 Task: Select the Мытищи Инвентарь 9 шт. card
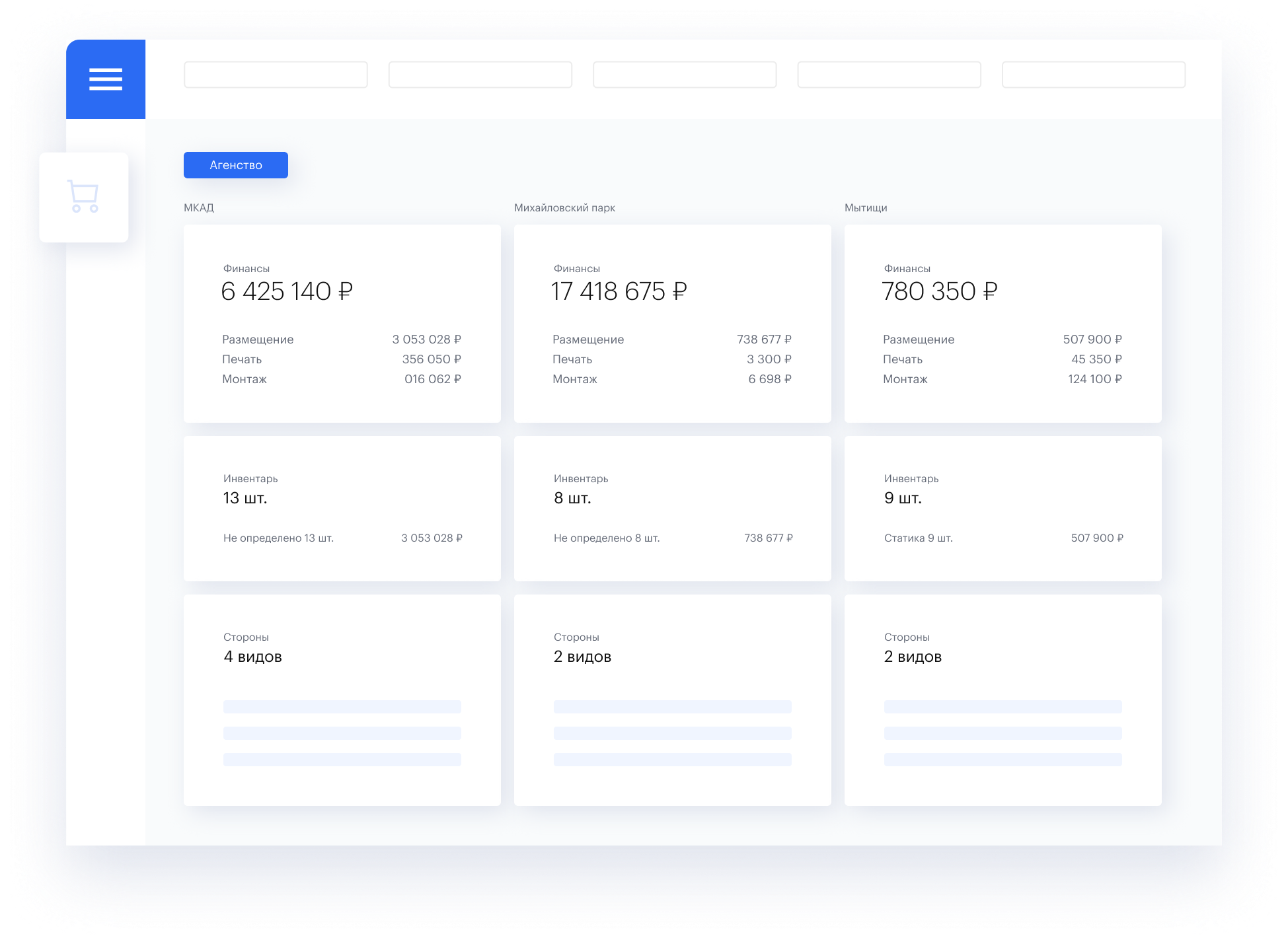click(1003, 508)
